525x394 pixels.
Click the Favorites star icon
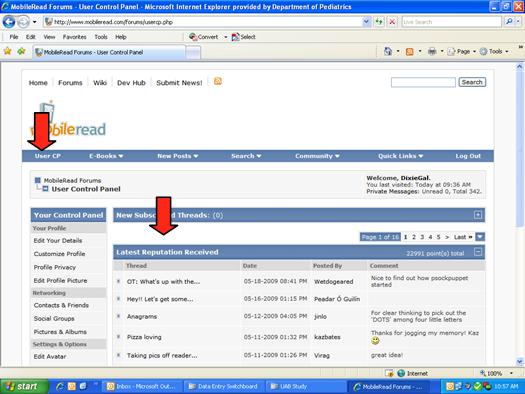(7, 51)
